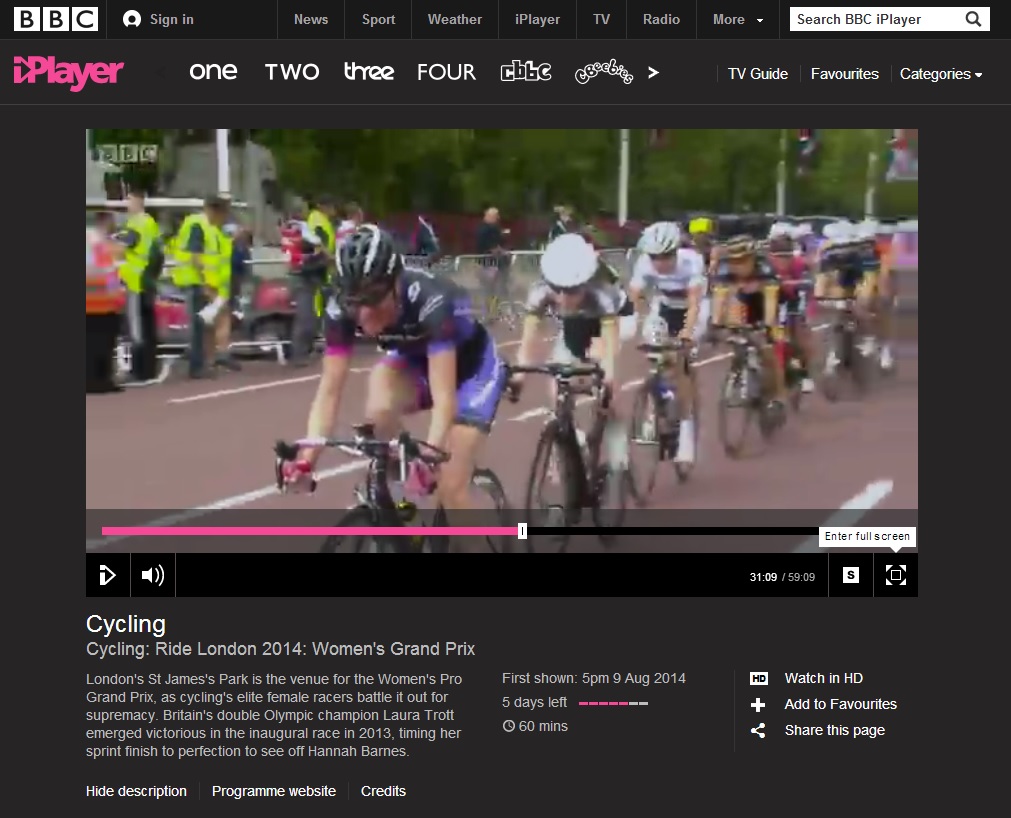Open Sport in the BBC navigation
1011x818 pixels.
pyautogui.click(x=378, y=19)
